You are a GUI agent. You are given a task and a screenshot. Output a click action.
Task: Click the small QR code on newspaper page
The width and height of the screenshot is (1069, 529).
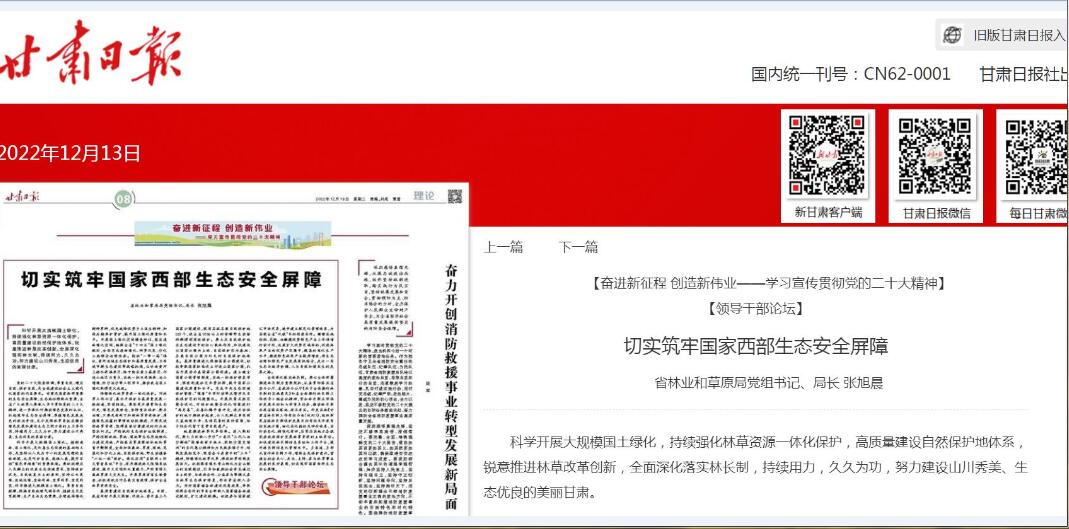pos(455,196)
